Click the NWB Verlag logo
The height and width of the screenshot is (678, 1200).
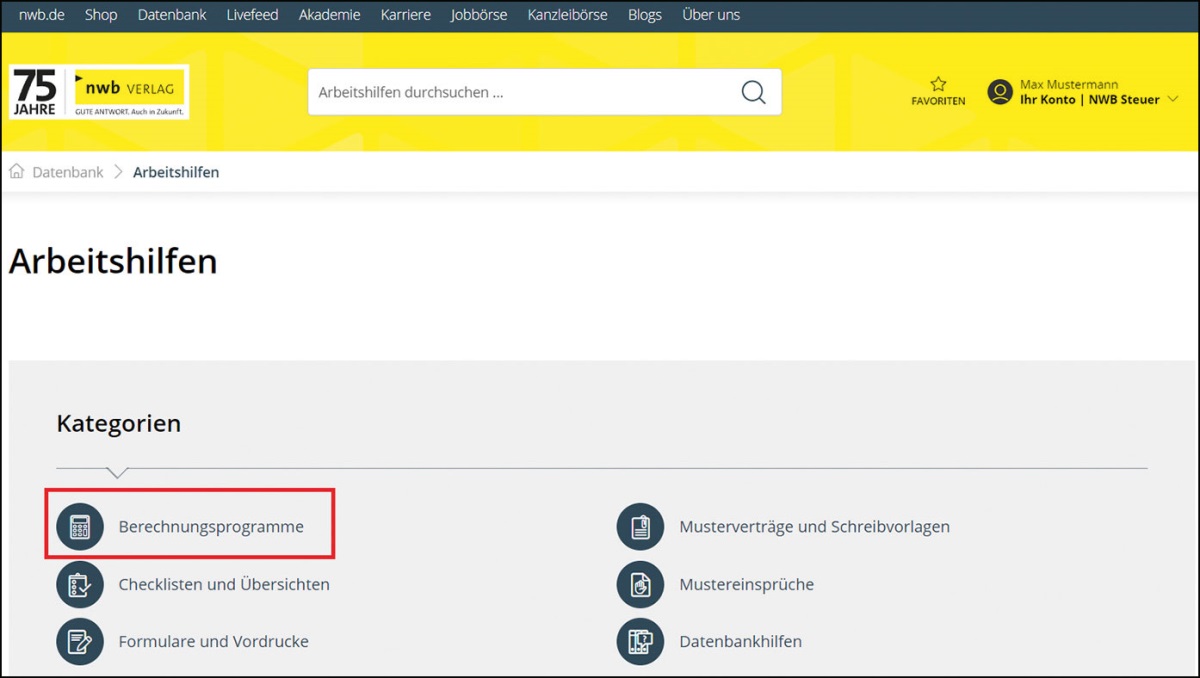click(99, 92)
